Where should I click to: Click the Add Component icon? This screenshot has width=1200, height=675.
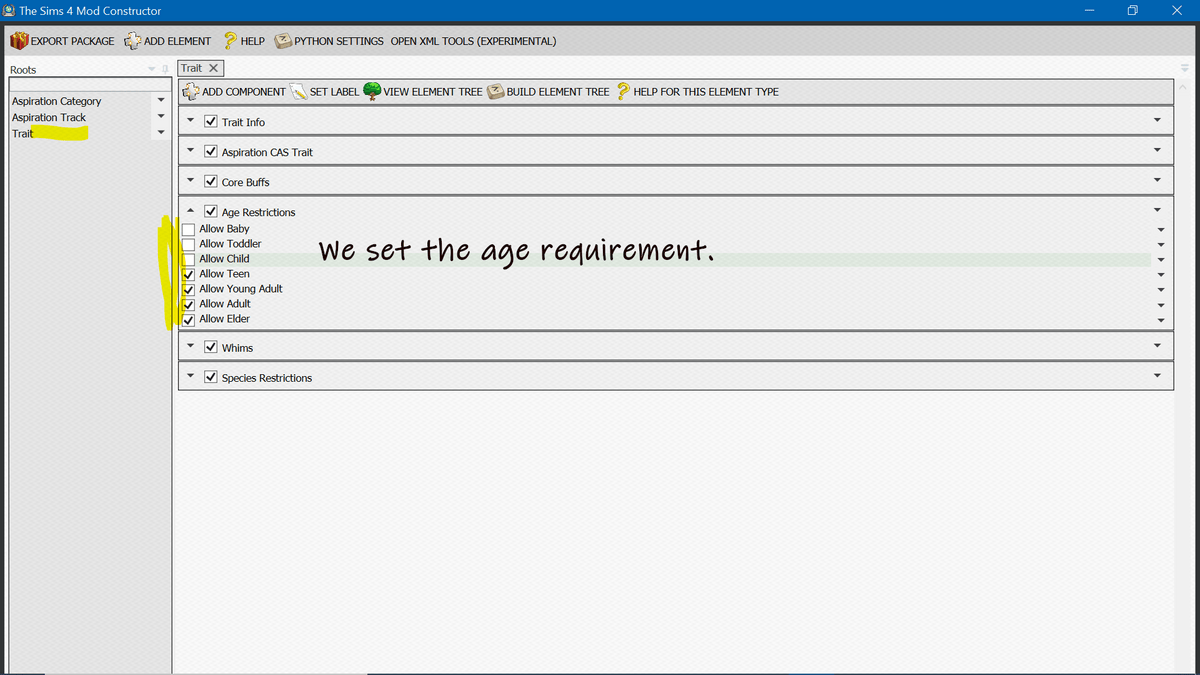coord(189,91)
